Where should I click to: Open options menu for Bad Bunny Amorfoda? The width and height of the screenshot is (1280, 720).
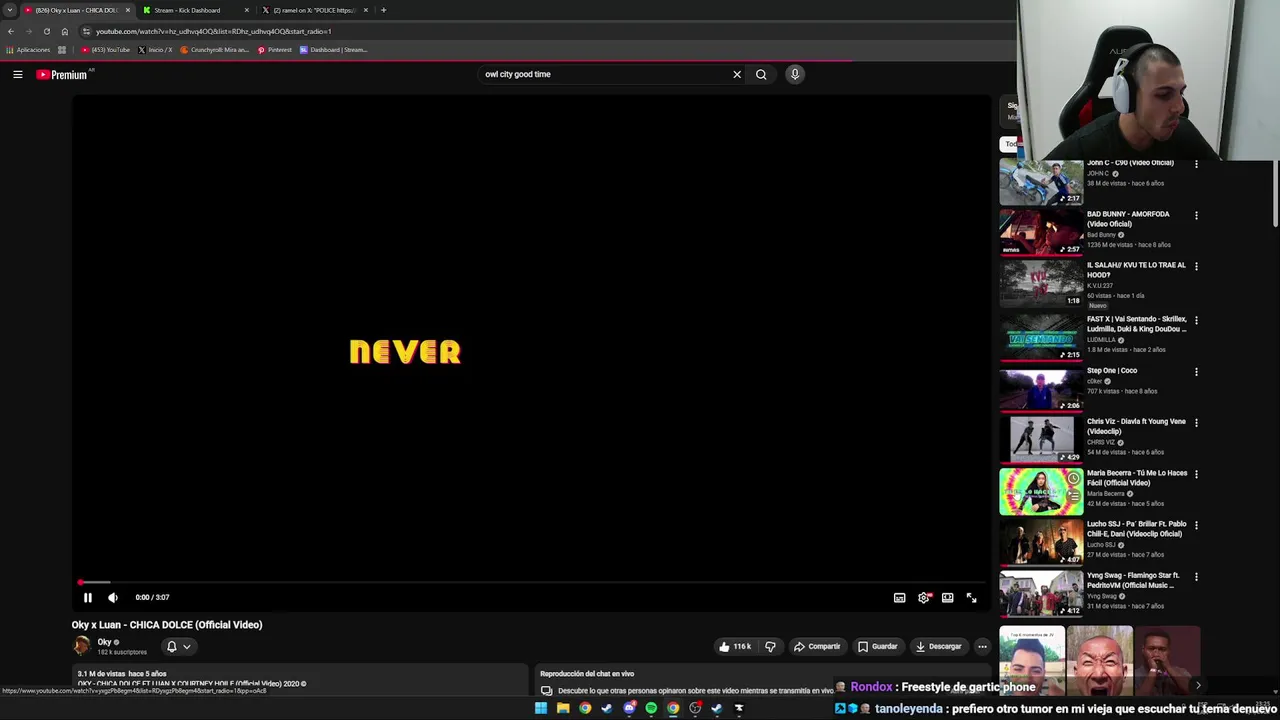click(1196, 215)
